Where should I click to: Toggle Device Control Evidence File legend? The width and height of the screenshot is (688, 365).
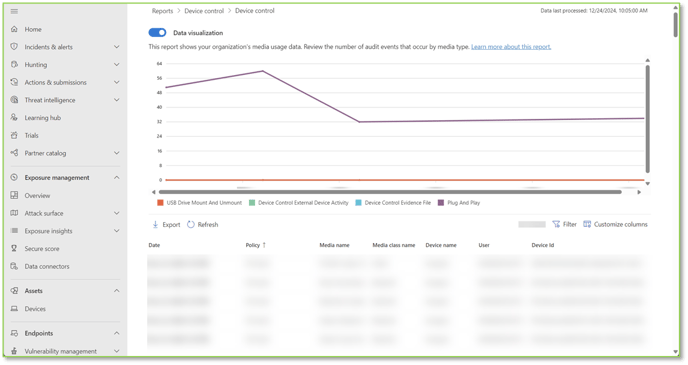click(393, 203)
